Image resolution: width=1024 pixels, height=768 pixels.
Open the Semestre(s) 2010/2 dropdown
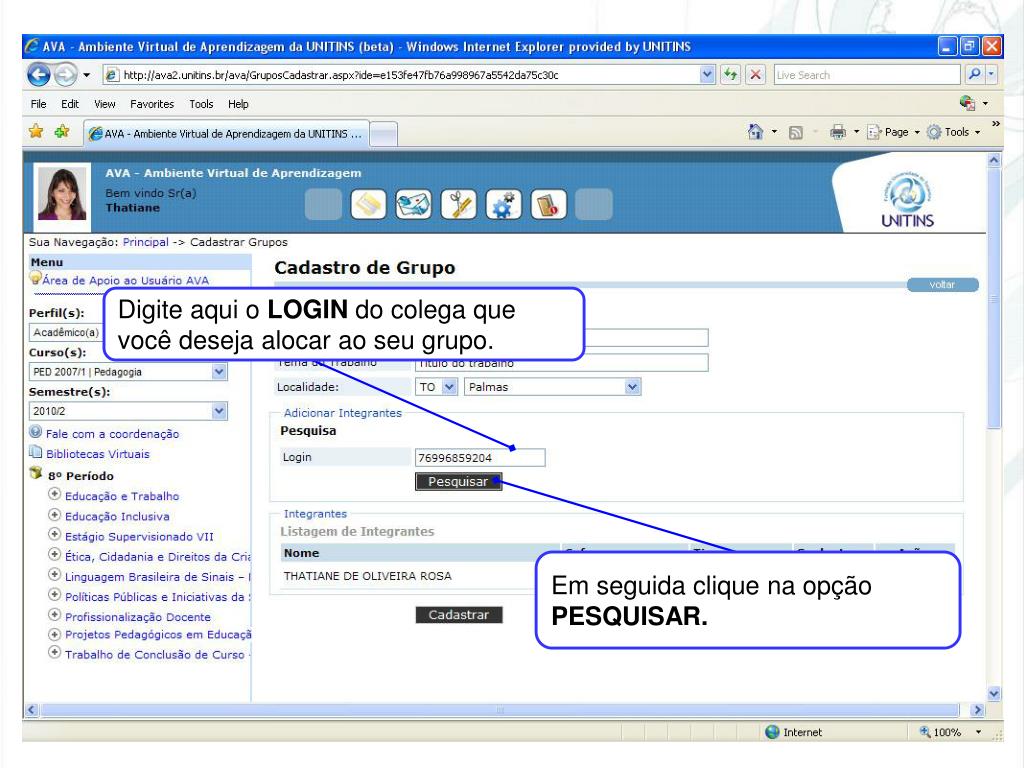pos(219,411)
